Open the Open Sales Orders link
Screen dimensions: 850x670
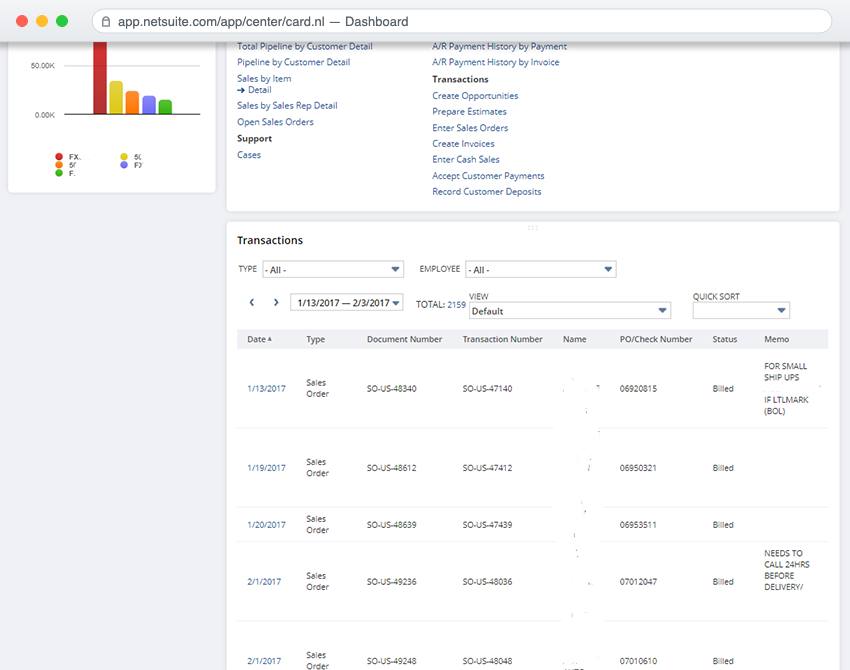coord(275,122)
